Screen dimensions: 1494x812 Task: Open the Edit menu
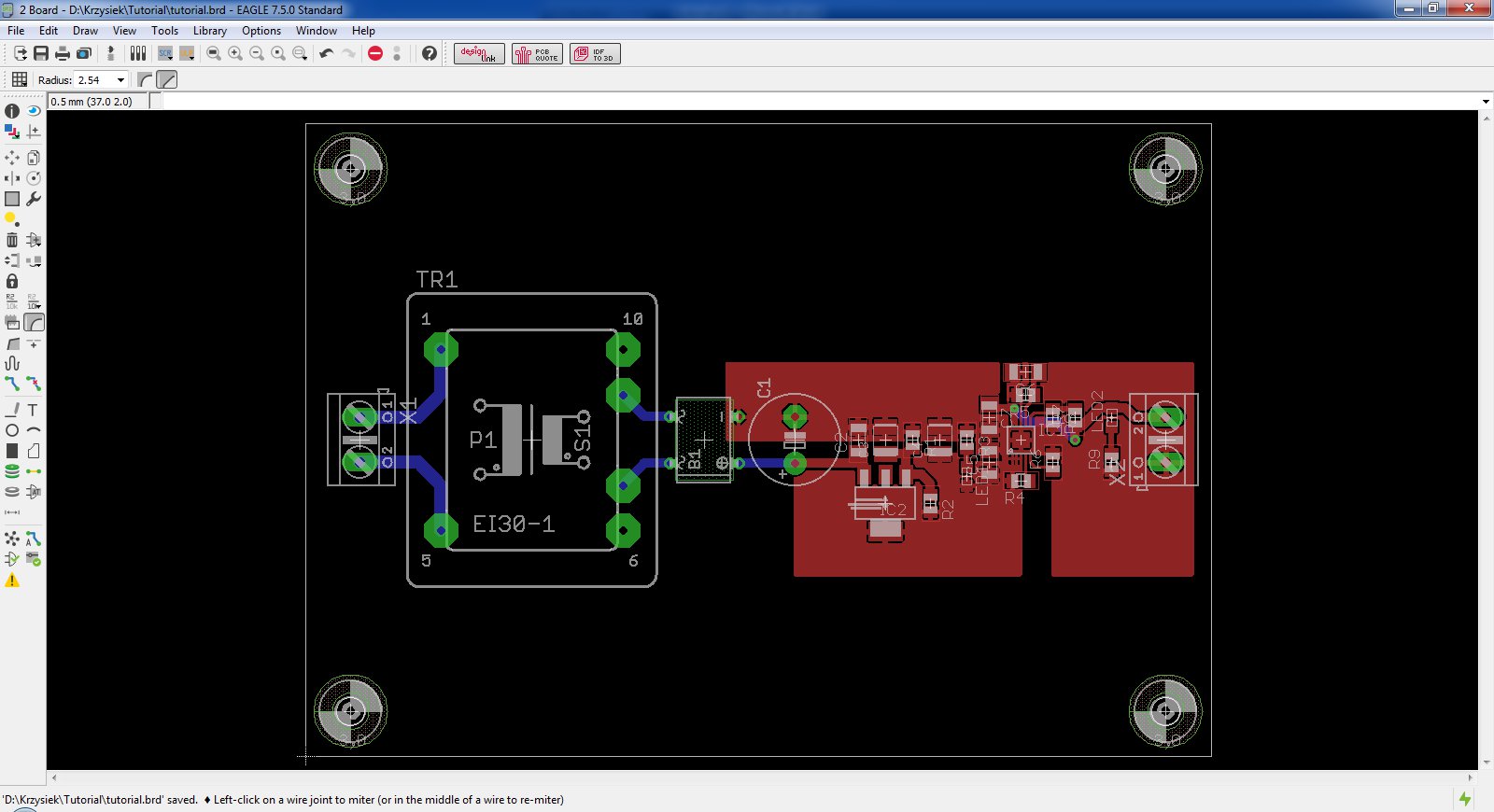click(x=49, y=31)
